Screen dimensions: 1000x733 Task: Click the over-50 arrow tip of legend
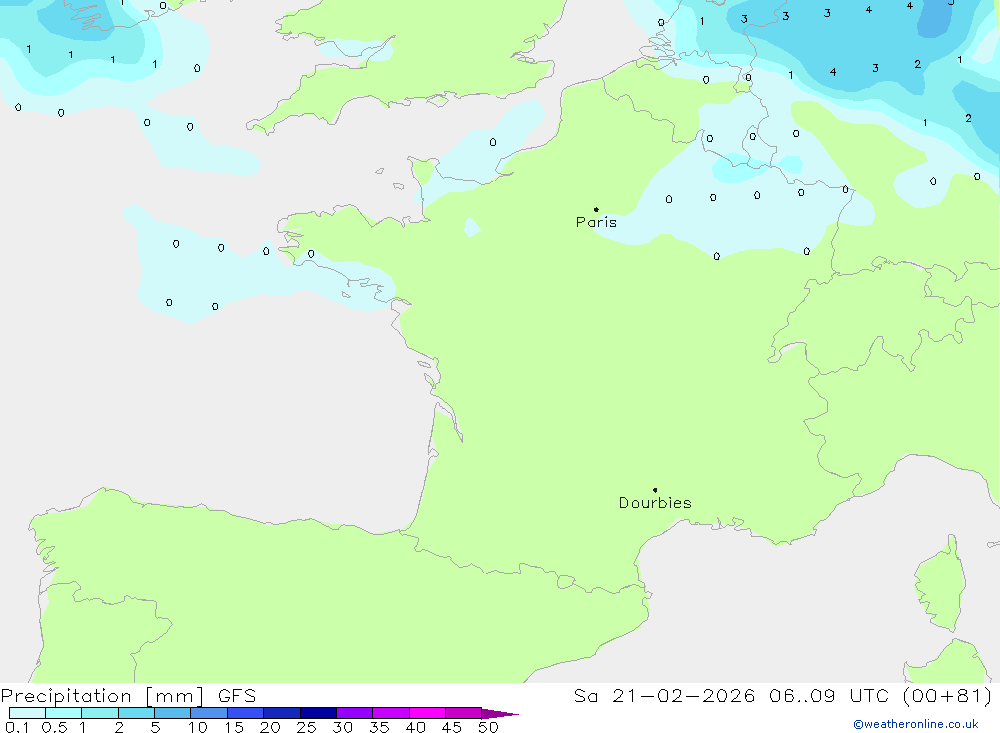coord(500,713)
